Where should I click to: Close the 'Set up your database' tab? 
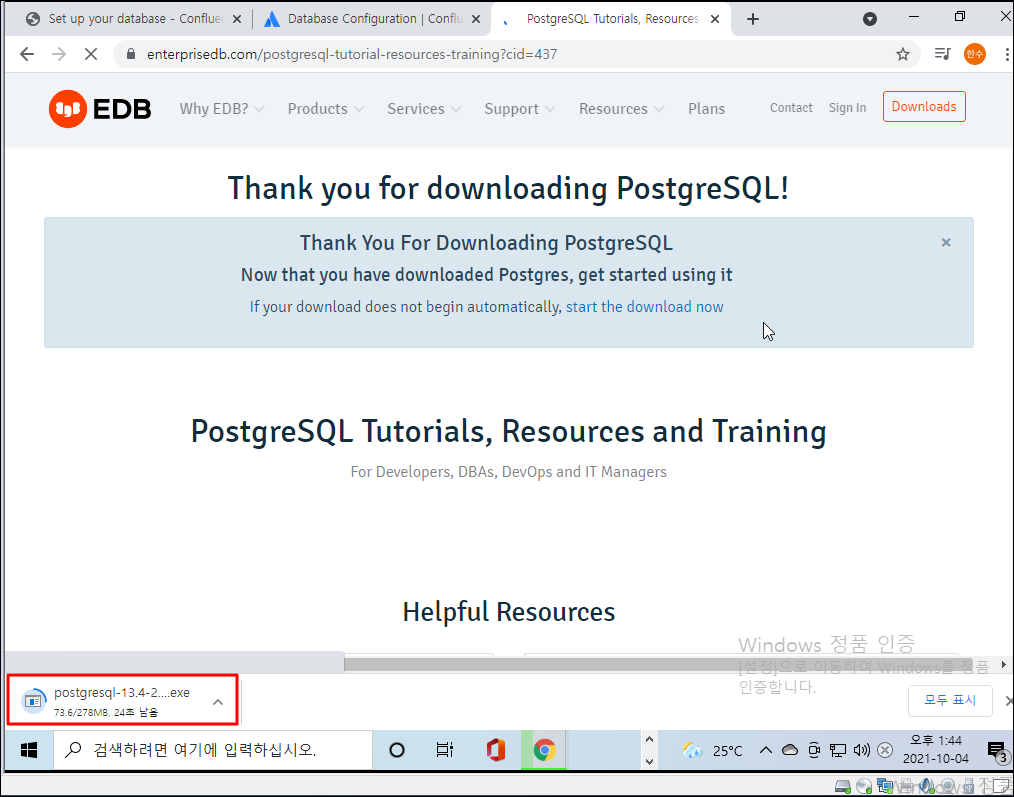pyautogui.click(x=237, y=19)
